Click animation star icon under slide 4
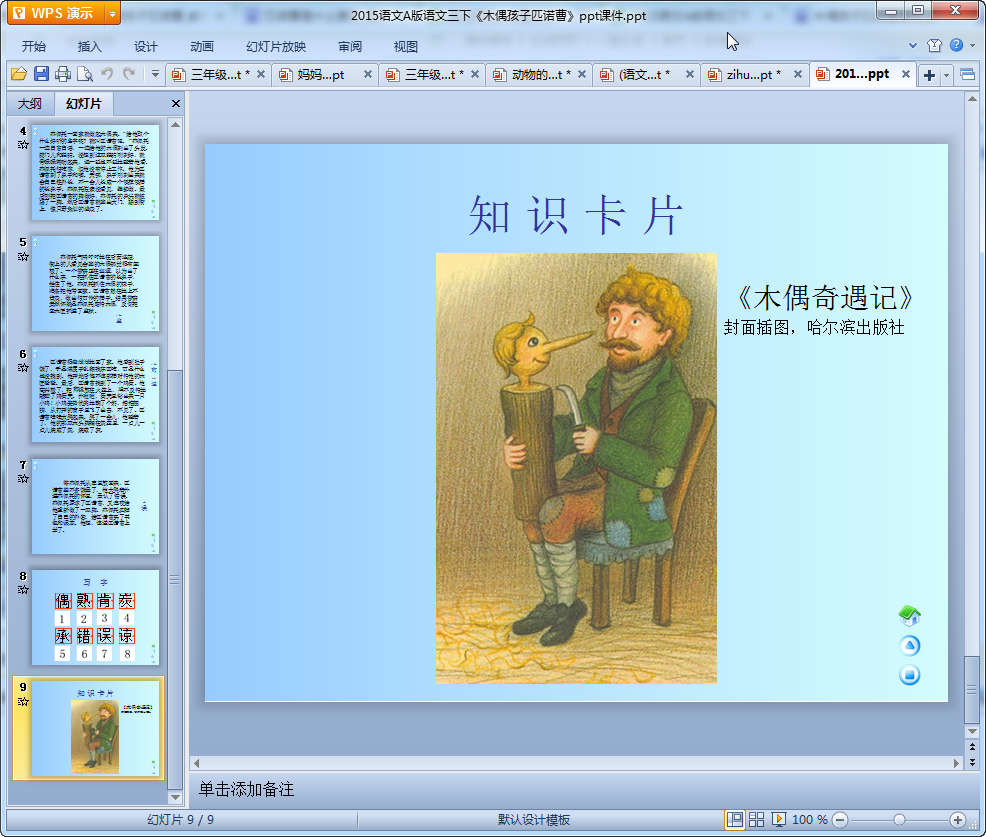The image size is (986, 837). [23, 145]
